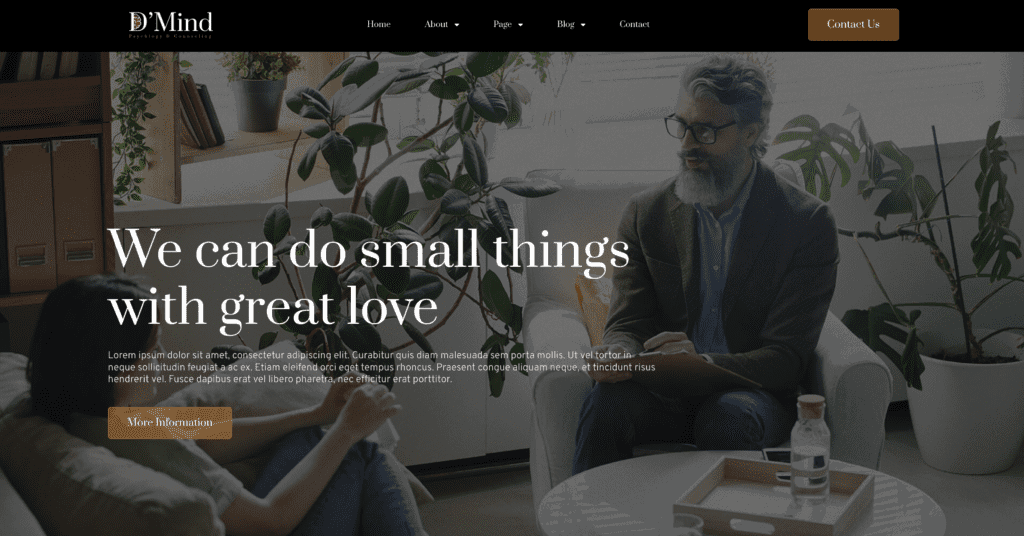
Task: Click the More Information button
Action: [170, 422]
